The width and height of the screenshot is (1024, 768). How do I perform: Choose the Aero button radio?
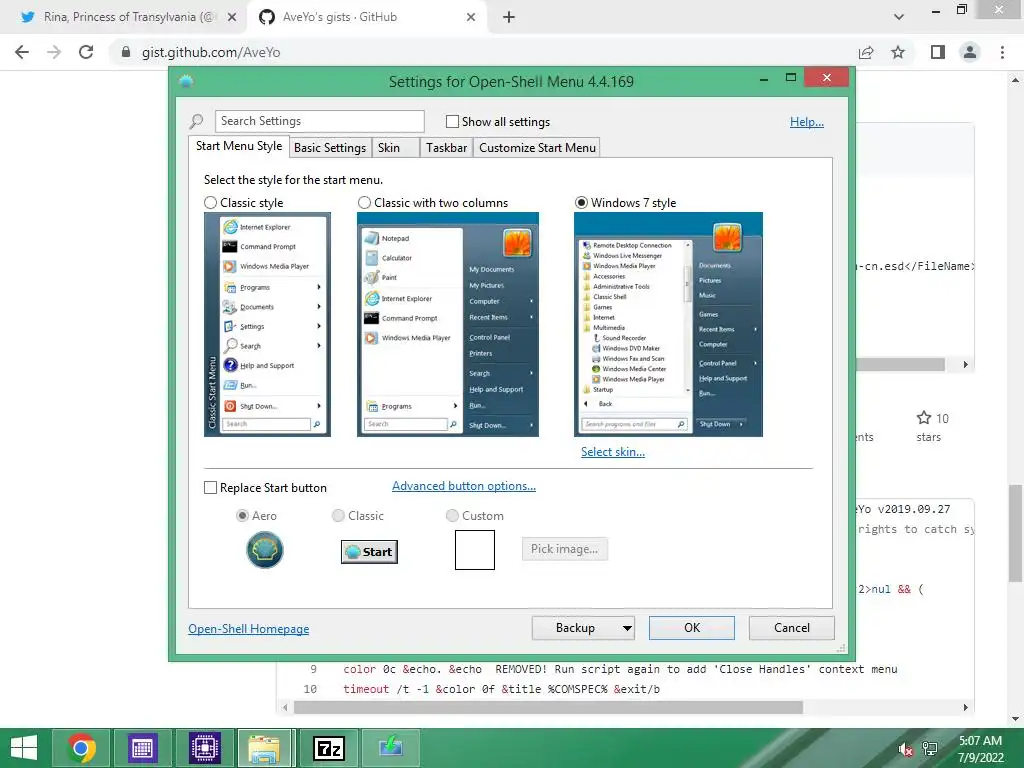coord(242,516)
